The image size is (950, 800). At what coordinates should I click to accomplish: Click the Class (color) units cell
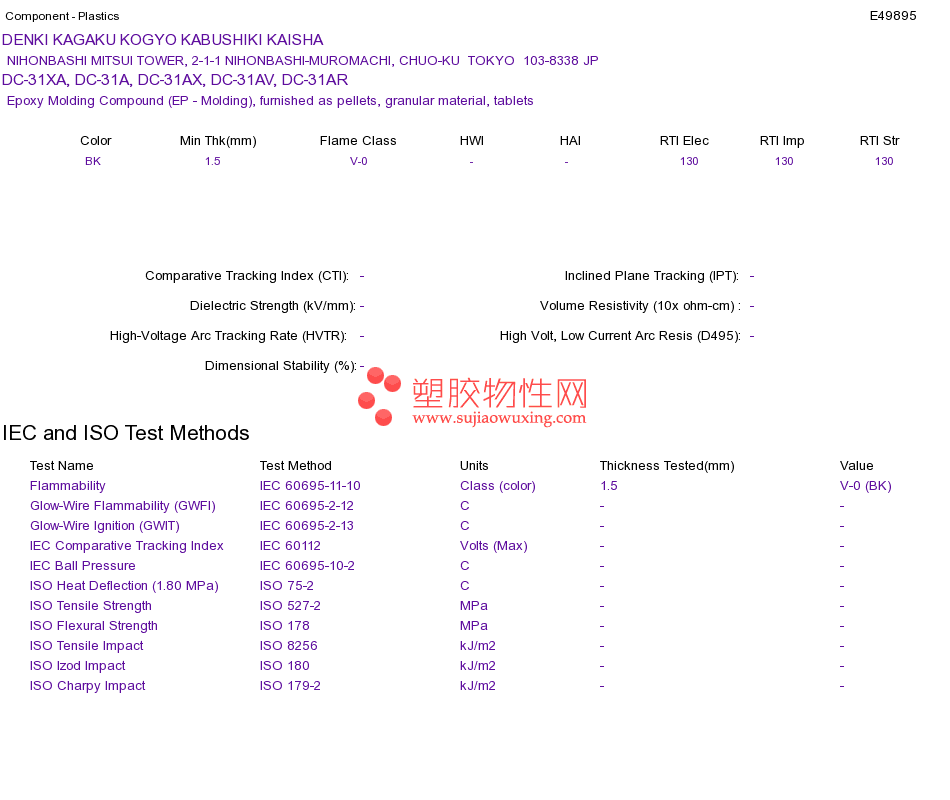click(x=498, y=485)
